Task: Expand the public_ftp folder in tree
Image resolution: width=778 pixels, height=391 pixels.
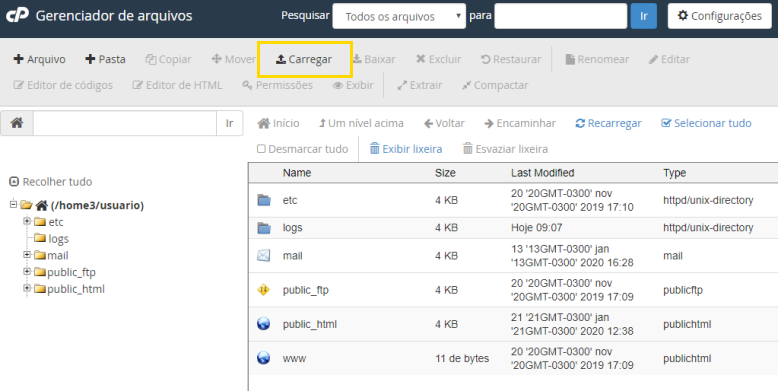Action: pyautogui.click(x=27, y=271)
